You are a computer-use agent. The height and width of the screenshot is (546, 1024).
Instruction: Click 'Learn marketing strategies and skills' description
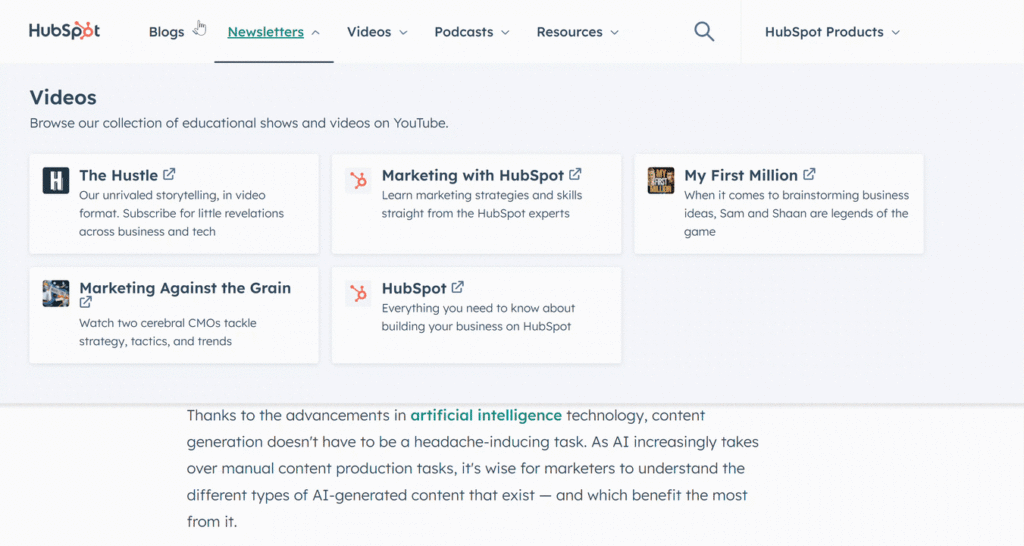pyautogui.click(x=482, y=204)
